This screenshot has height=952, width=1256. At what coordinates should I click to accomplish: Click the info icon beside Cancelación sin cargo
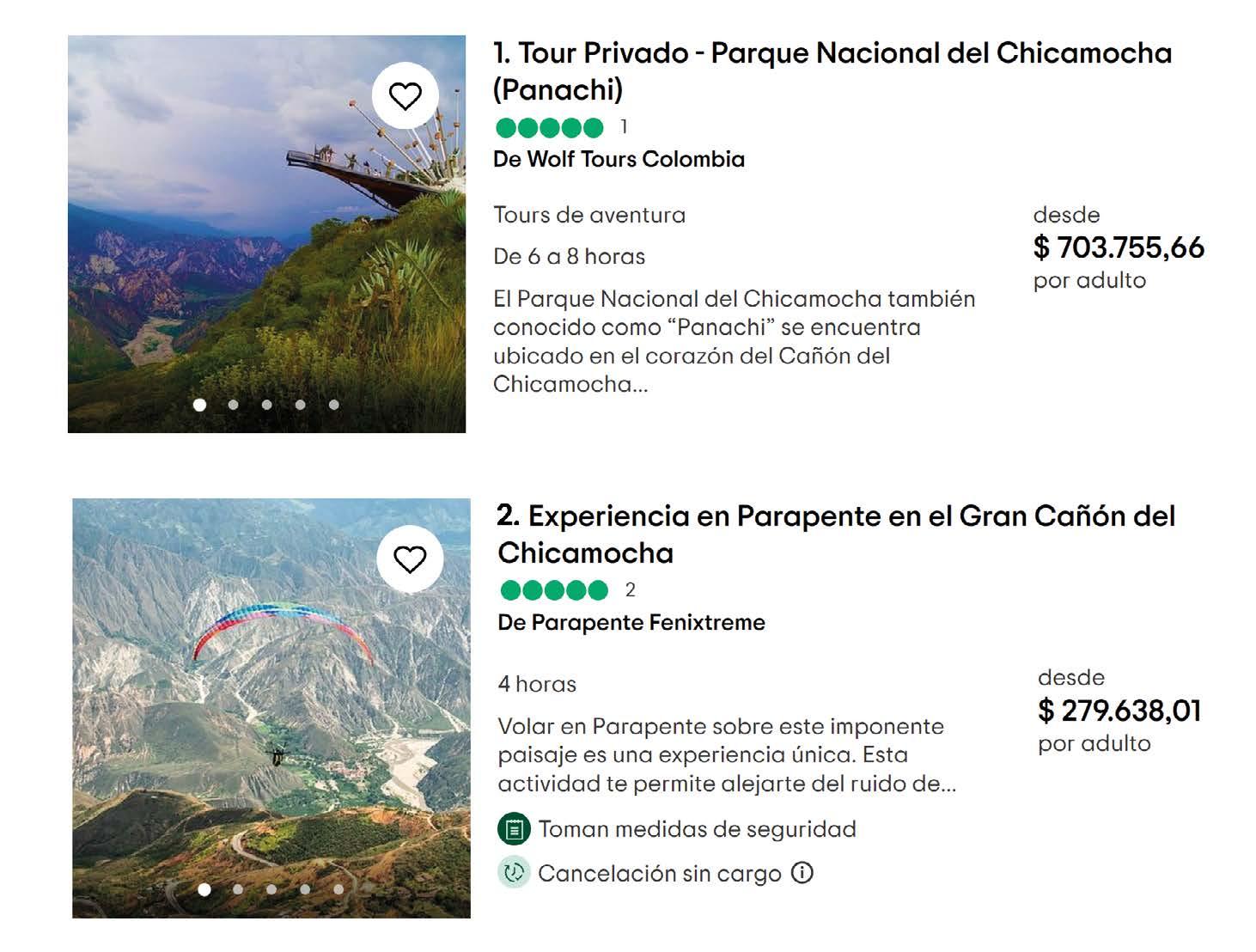(802, 873)
